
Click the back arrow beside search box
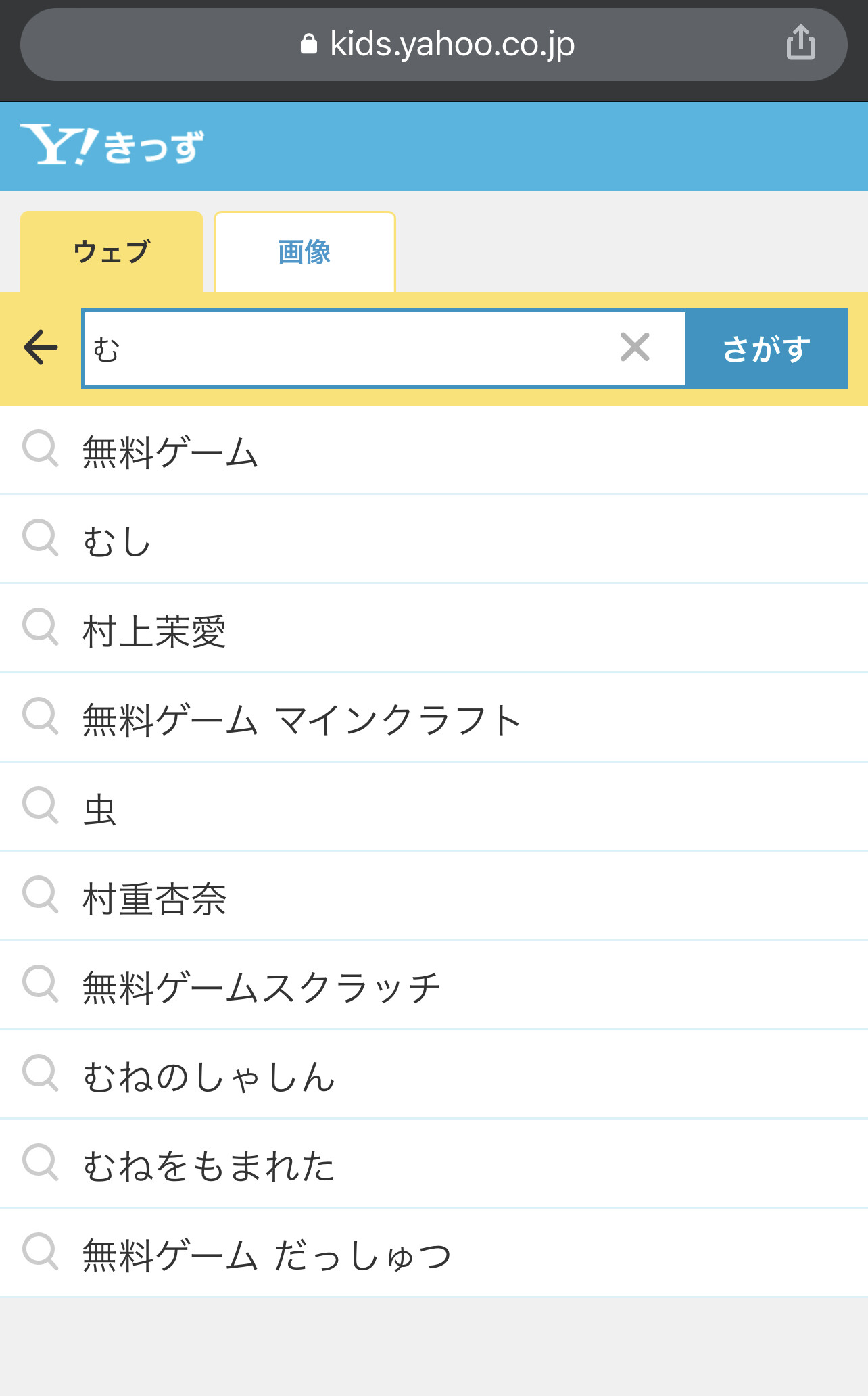tap(41, 347)
